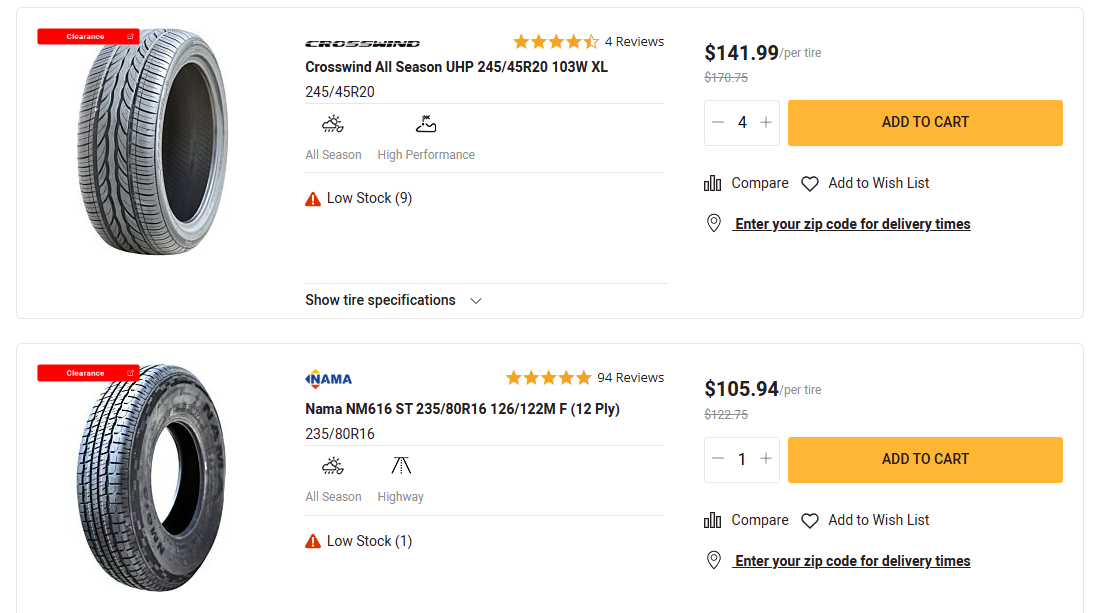Increase the Crosswind tire quantity with plus
Screen dimensions: 1097x613
[766, 122]
